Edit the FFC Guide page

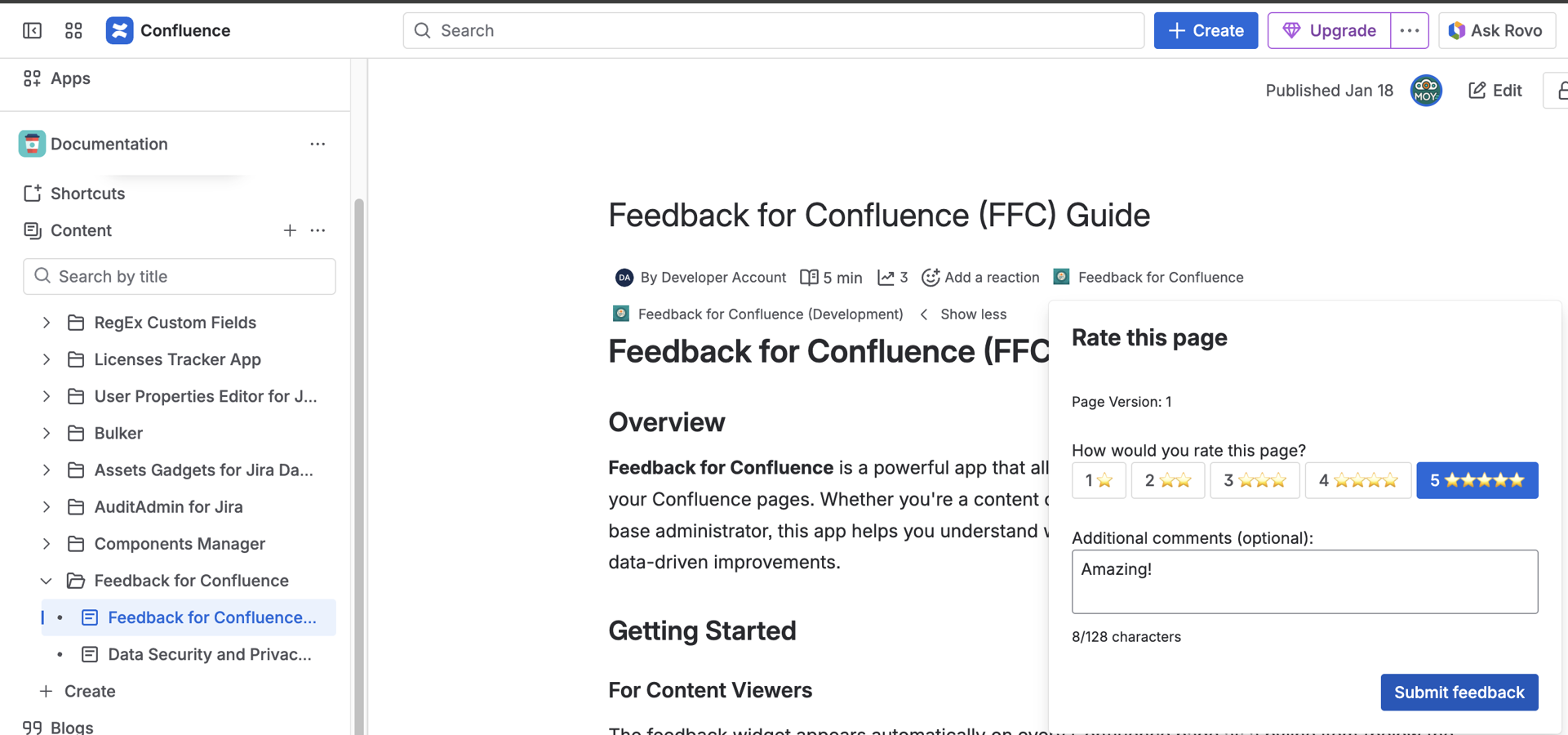click(1496, 90)
